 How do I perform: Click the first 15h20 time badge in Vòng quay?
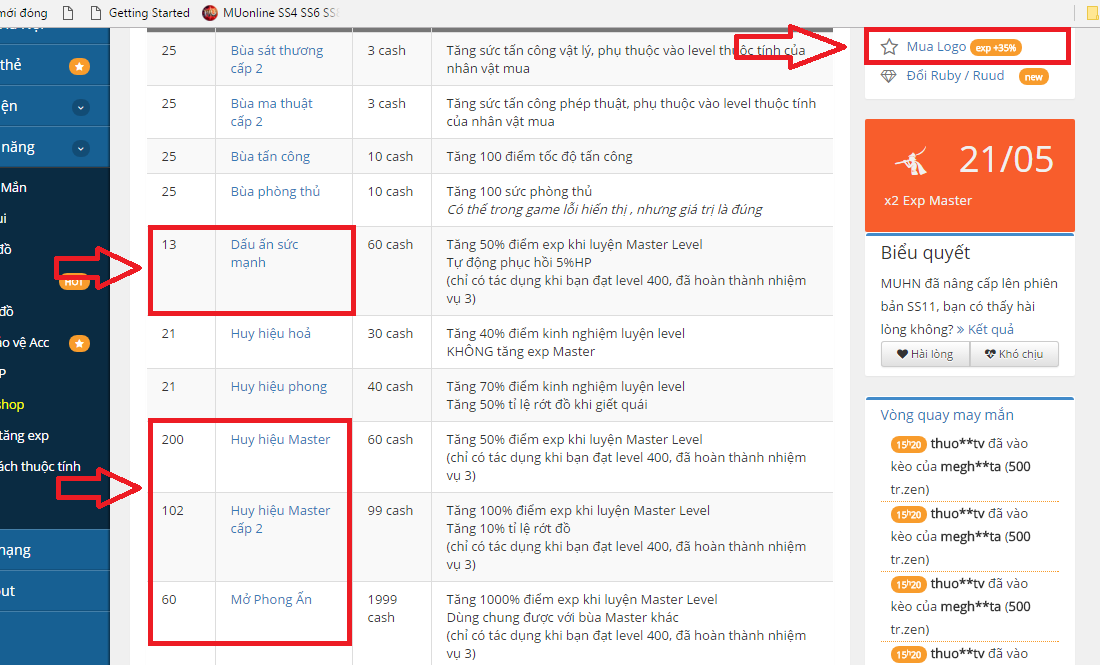coord(908,444)
